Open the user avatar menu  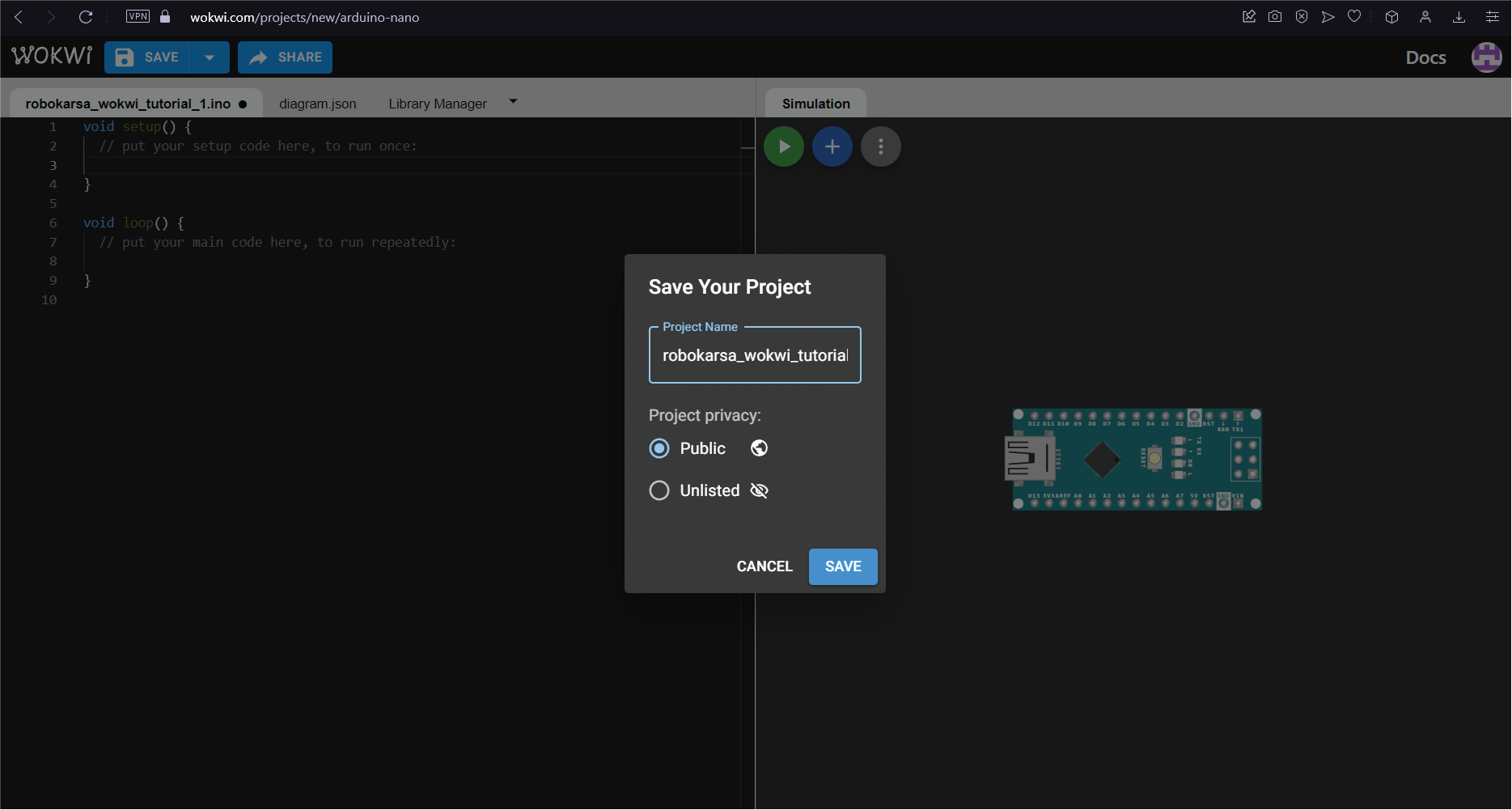tap(1486, 57)
